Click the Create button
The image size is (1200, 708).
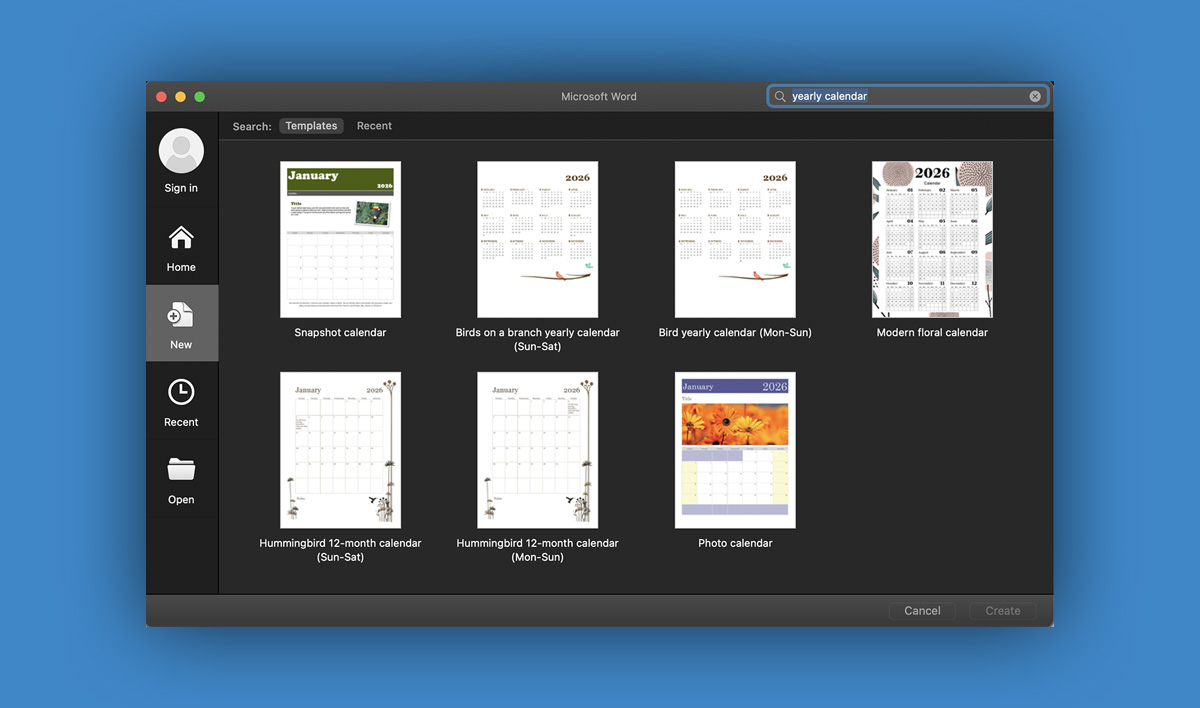click(x=1002, y=610)
